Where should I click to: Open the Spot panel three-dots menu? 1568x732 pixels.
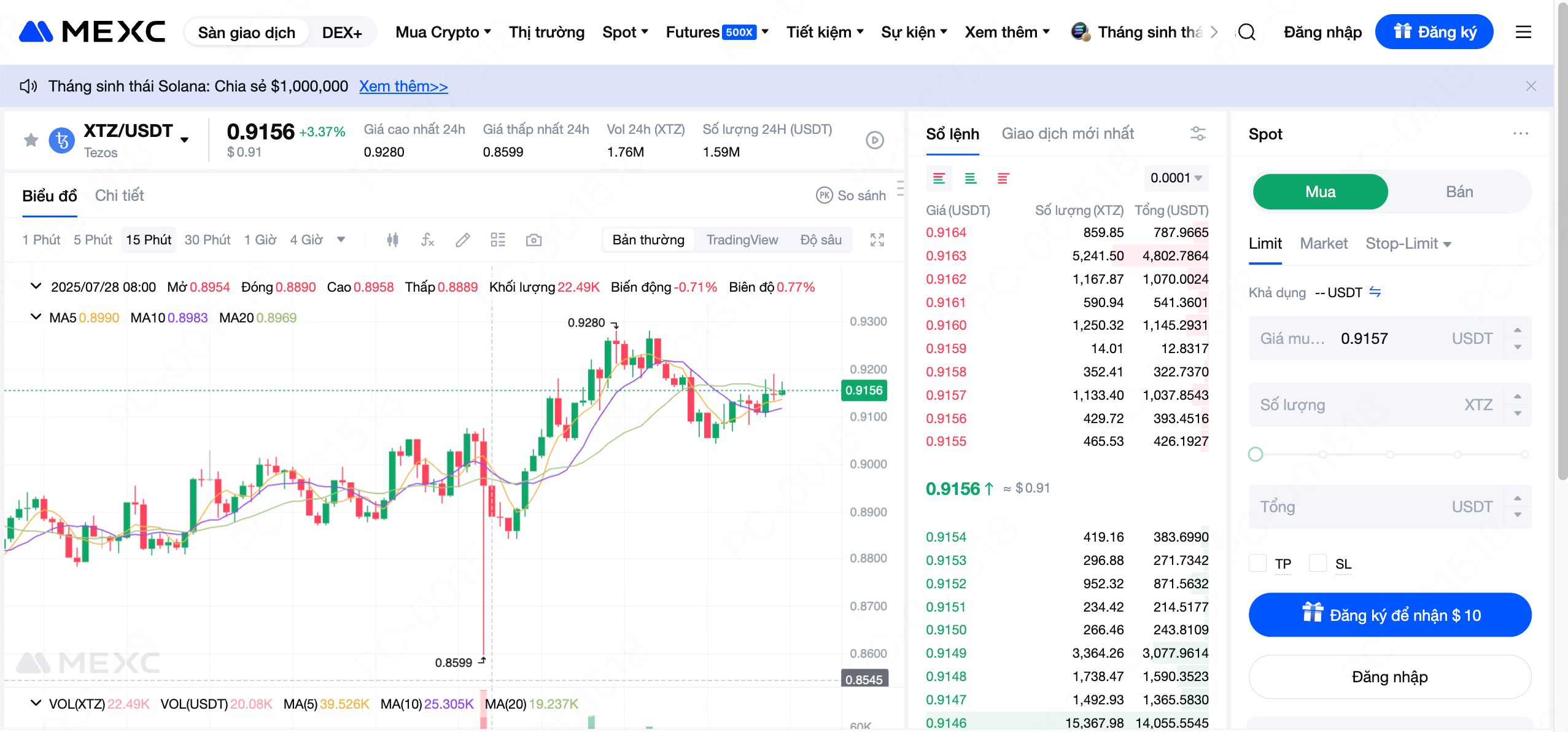click(1521, 133)
